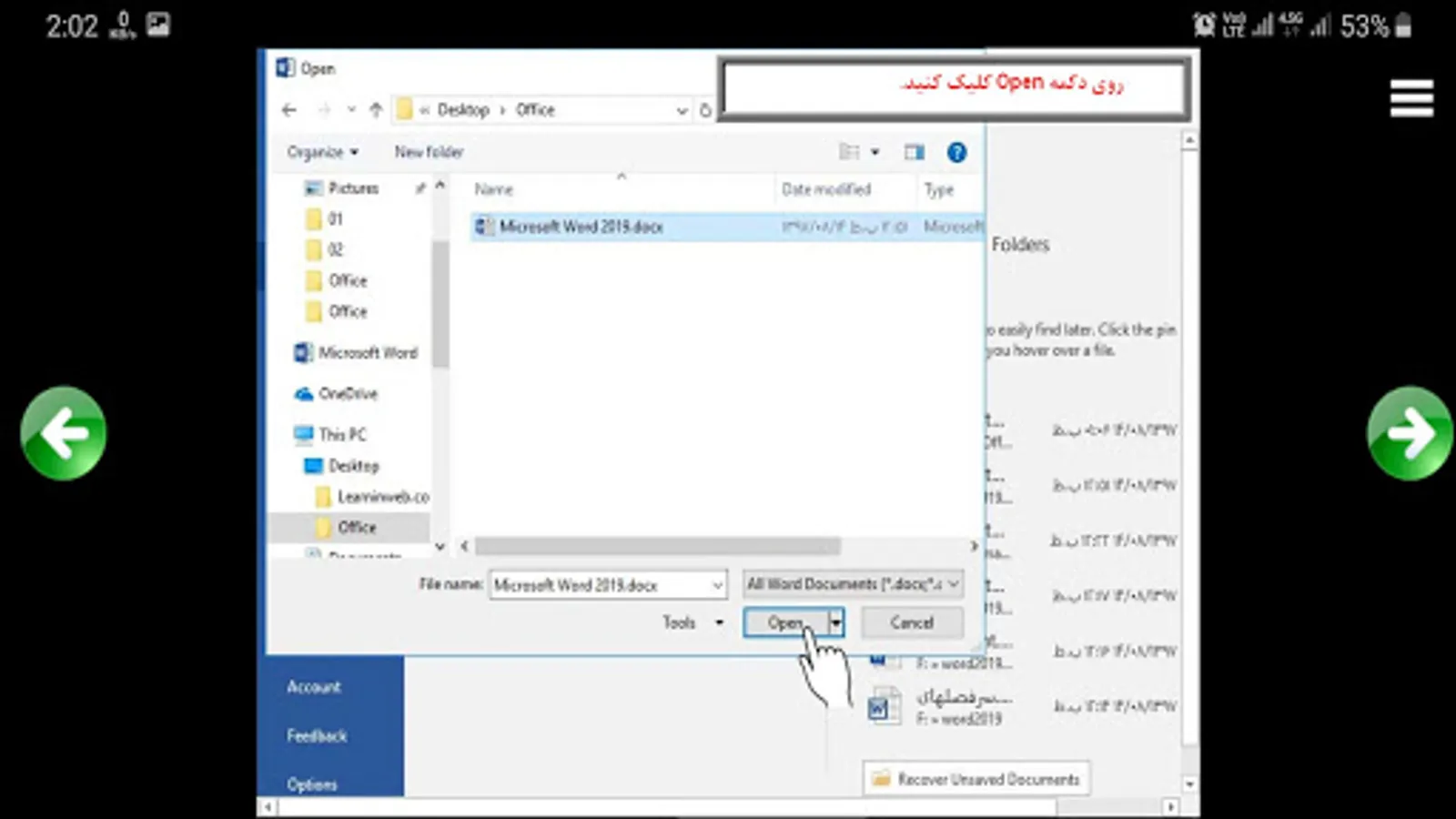Open Feedback in Word's backstage sidebar
Screen dimensions: 1456x819
(x=317, y=735)
